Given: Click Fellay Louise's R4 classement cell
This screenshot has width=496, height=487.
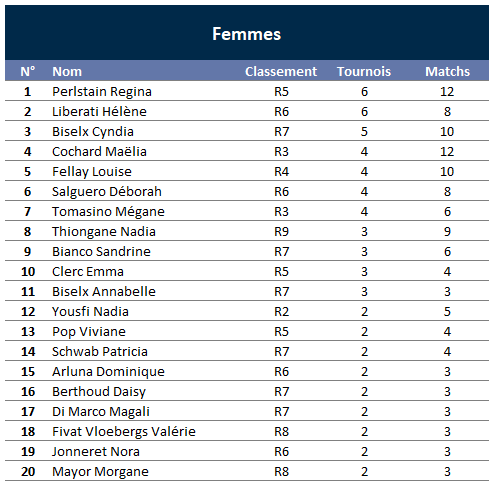Looking at the screenshot, I should (x=281, y=171).
